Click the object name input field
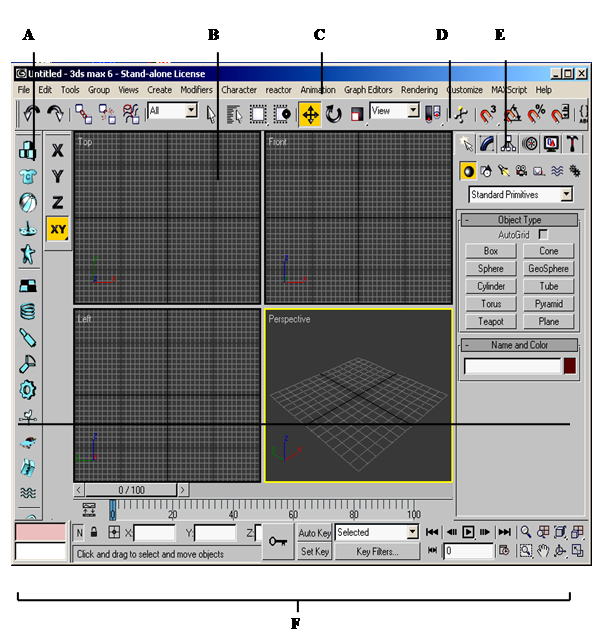 click(512, 366)
